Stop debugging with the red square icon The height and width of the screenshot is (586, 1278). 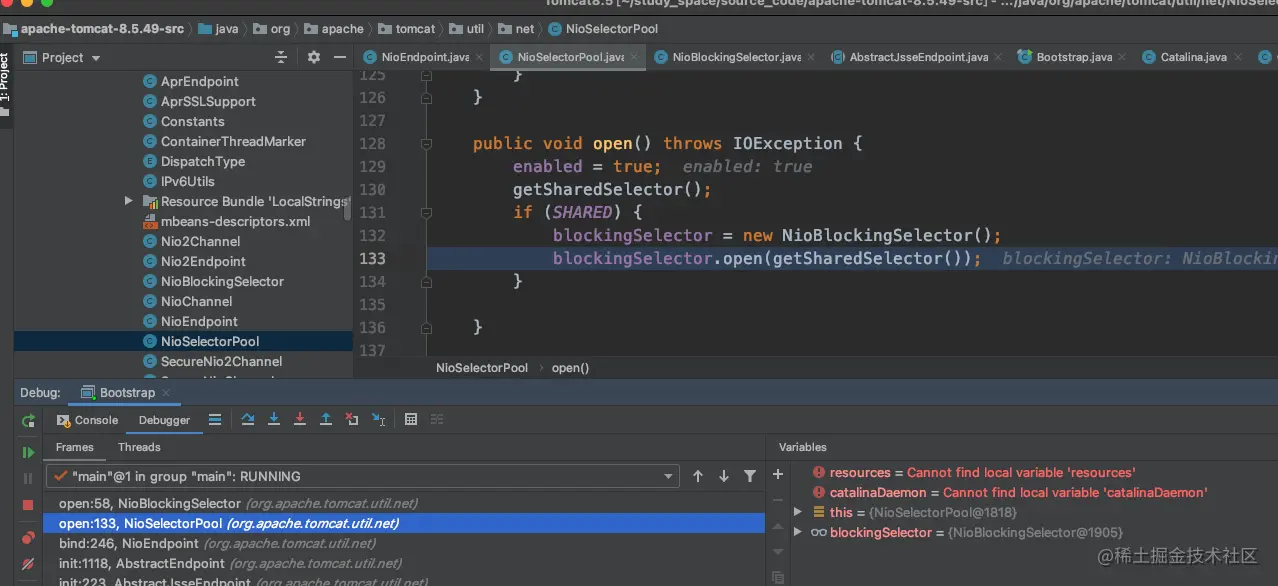click(28, 506)
